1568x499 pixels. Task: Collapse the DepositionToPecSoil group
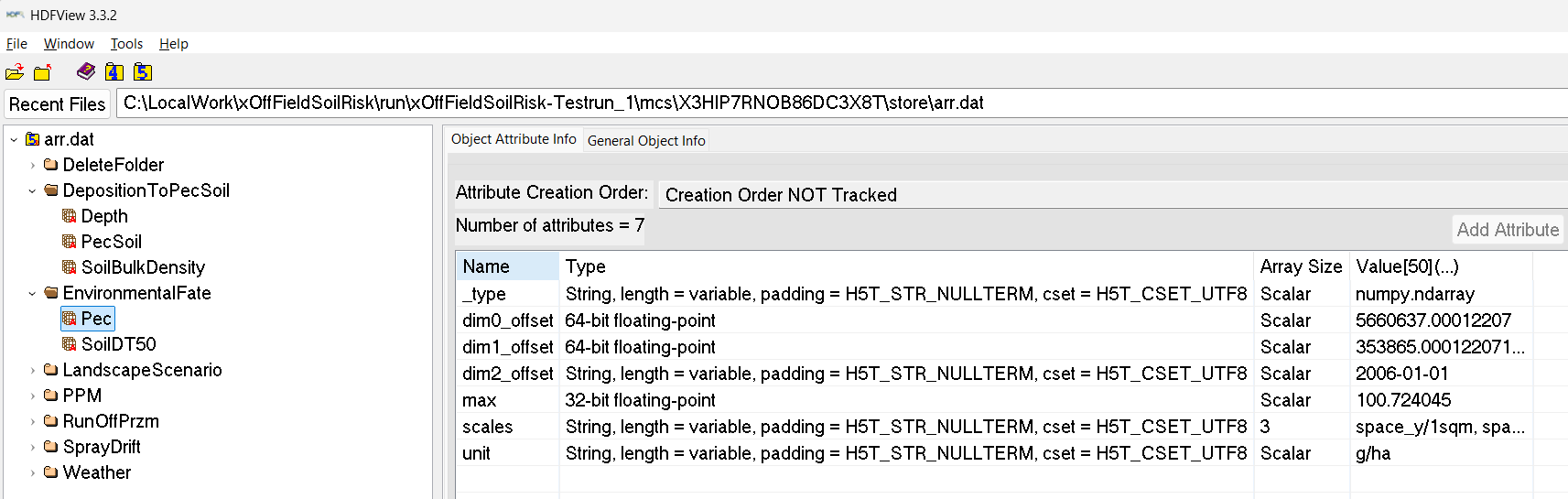click(x=33, y=191)
